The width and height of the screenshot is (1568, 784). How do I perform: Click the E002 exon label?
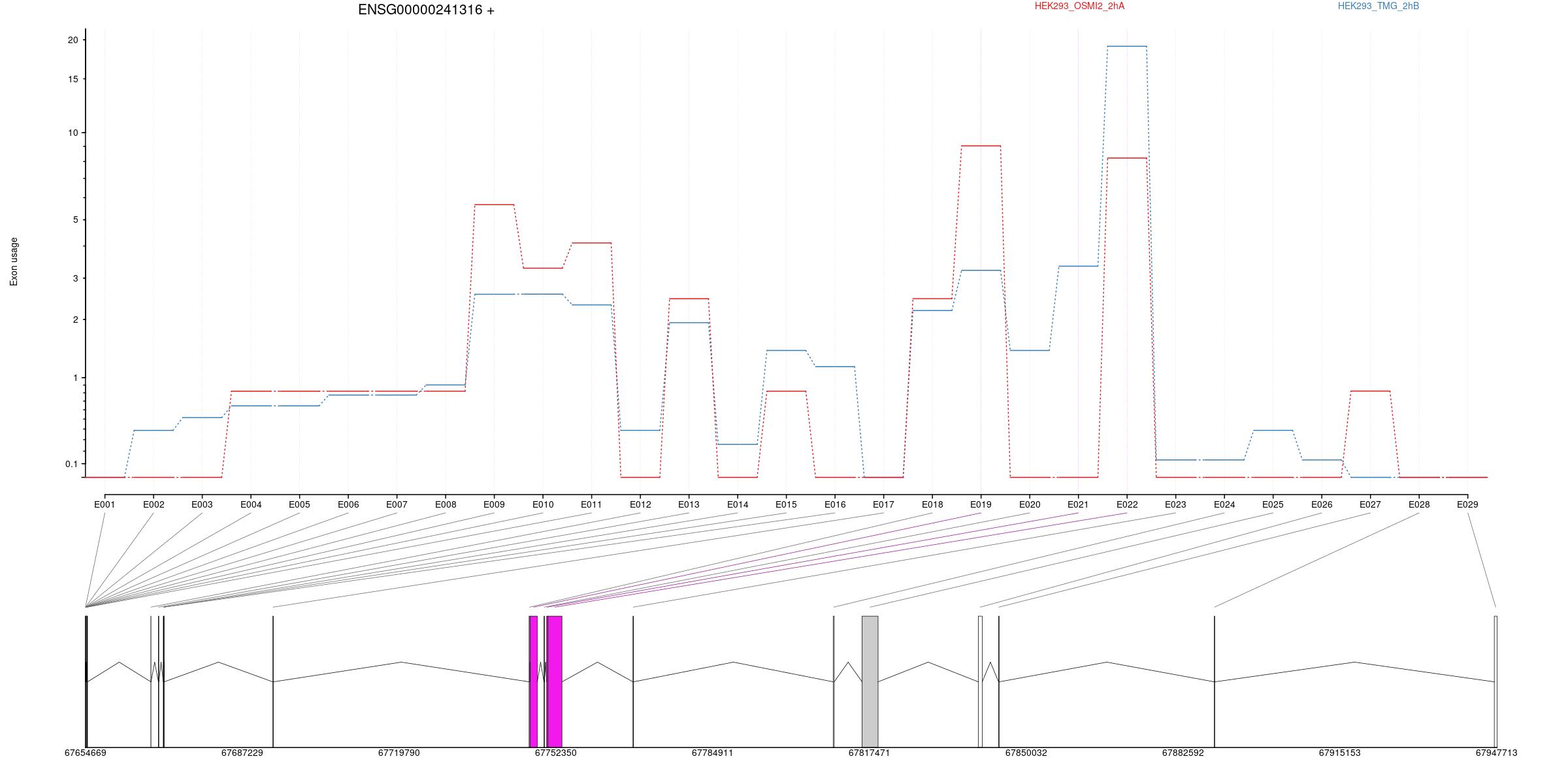click(154, 504)
